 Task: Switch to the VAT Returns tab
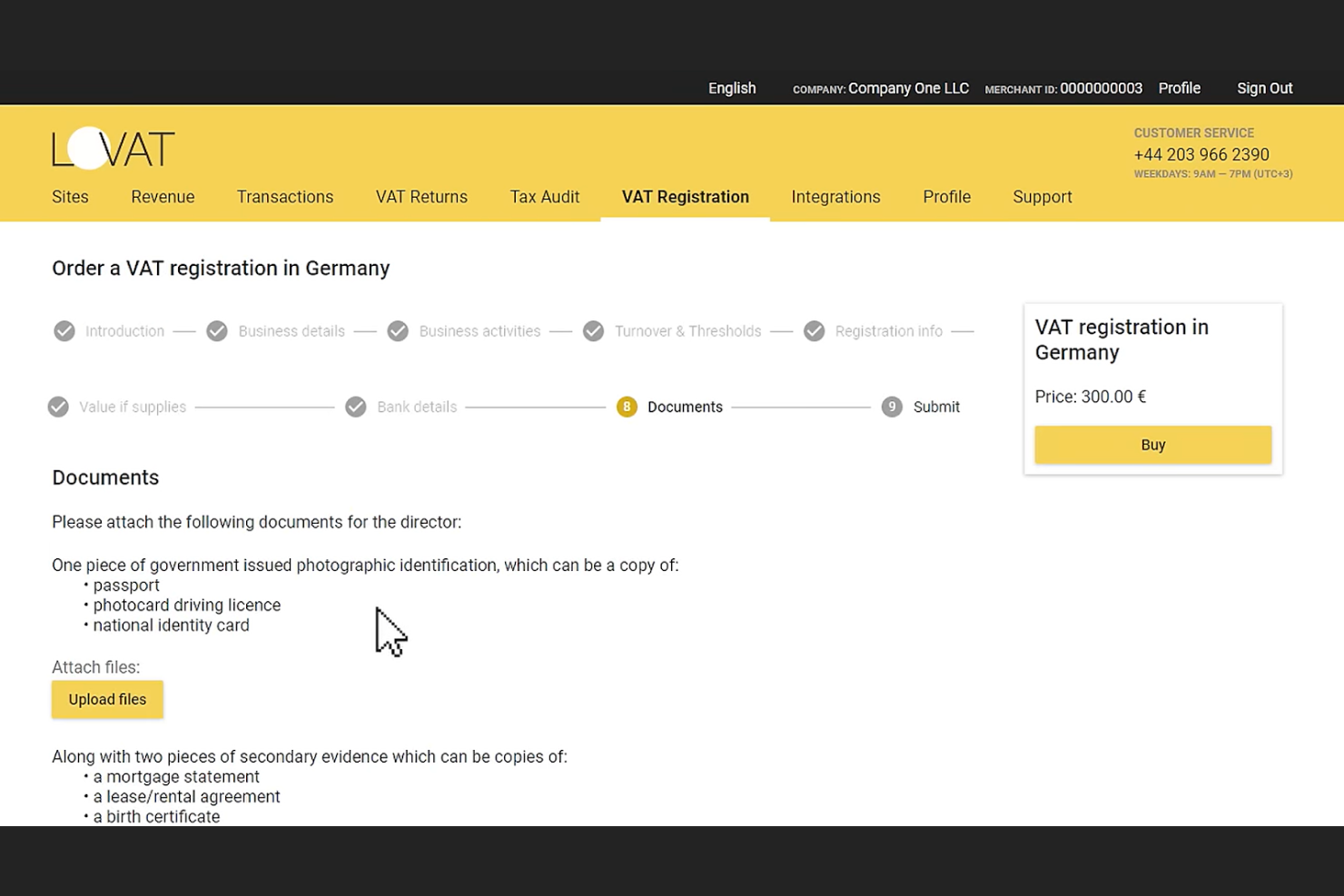421,197
